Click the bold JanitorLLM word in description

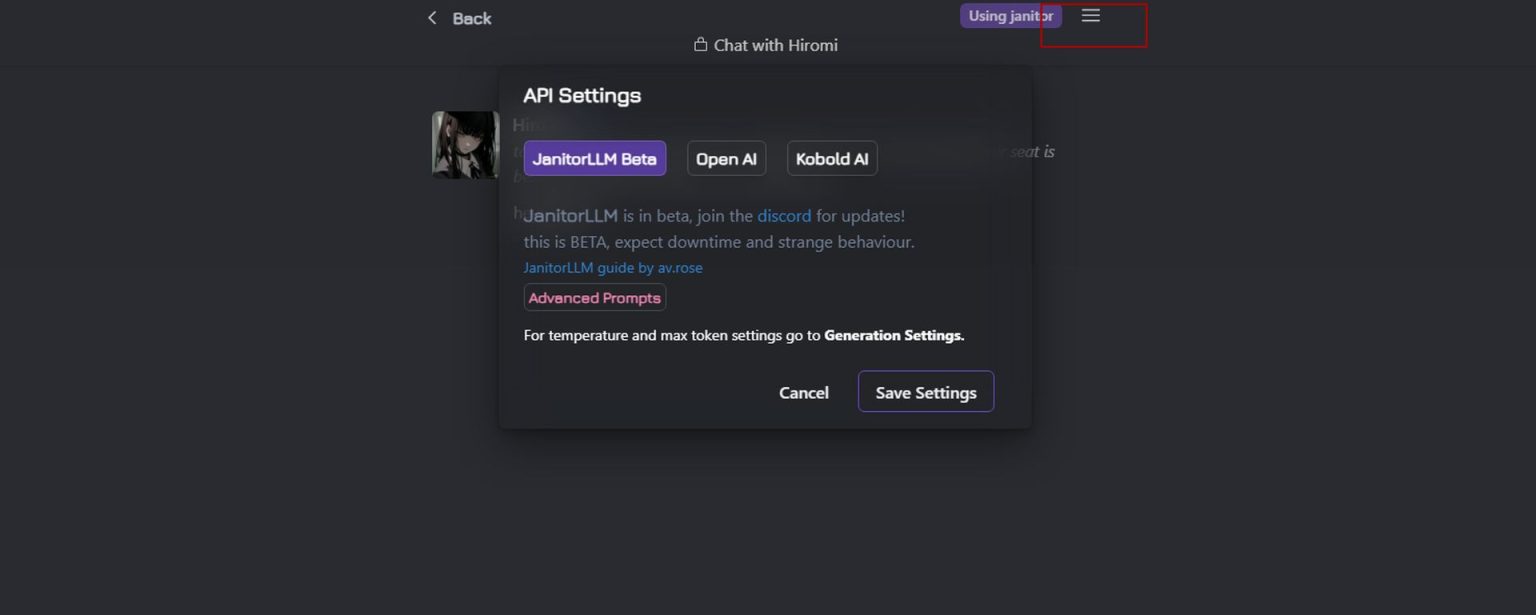click(x=571, y=216)
